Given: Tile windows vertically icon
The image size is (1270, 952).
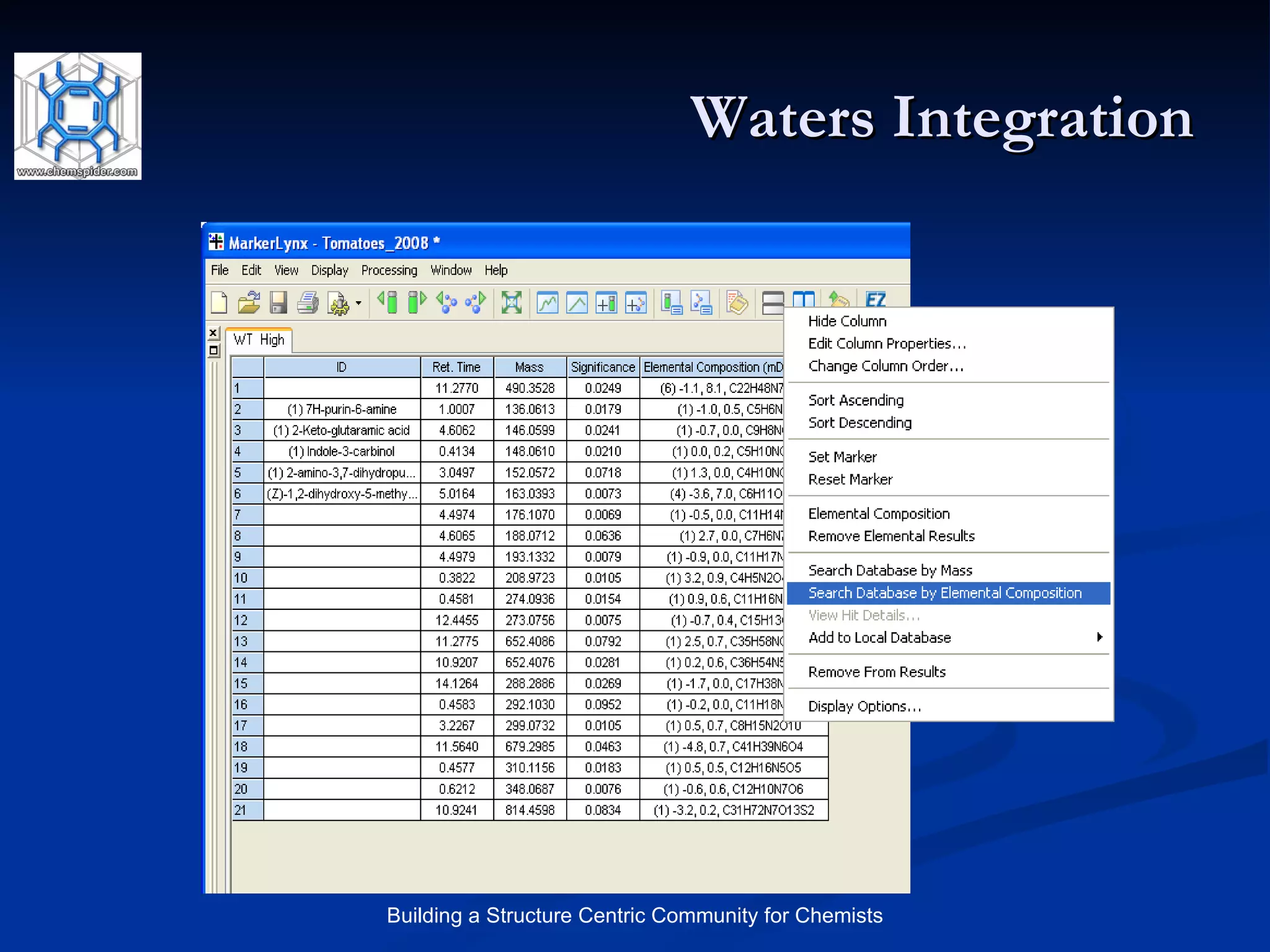Looking at the screenshot, I should coord(804,299).
